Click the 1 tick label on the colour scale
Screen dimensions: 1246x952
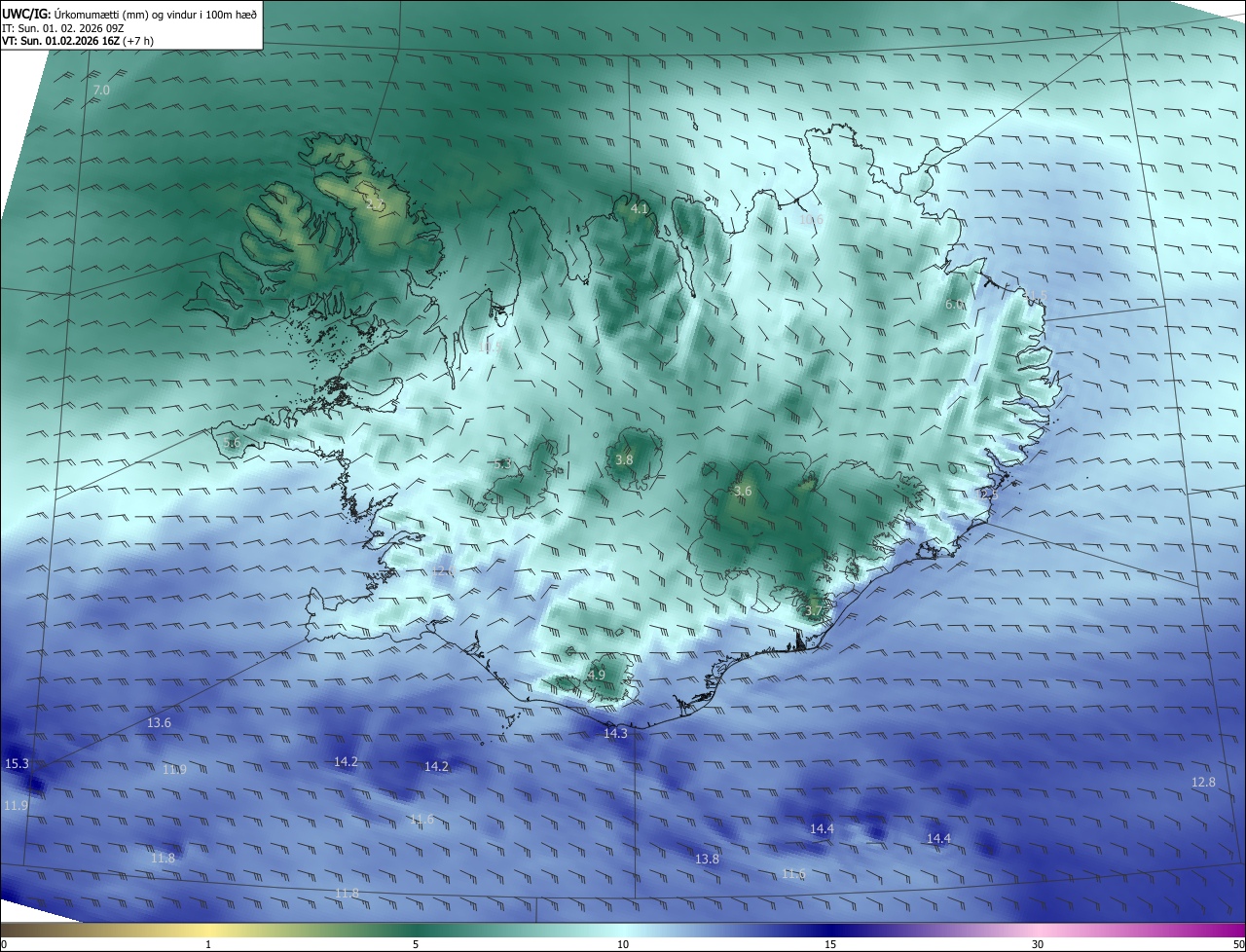(208, 944)
